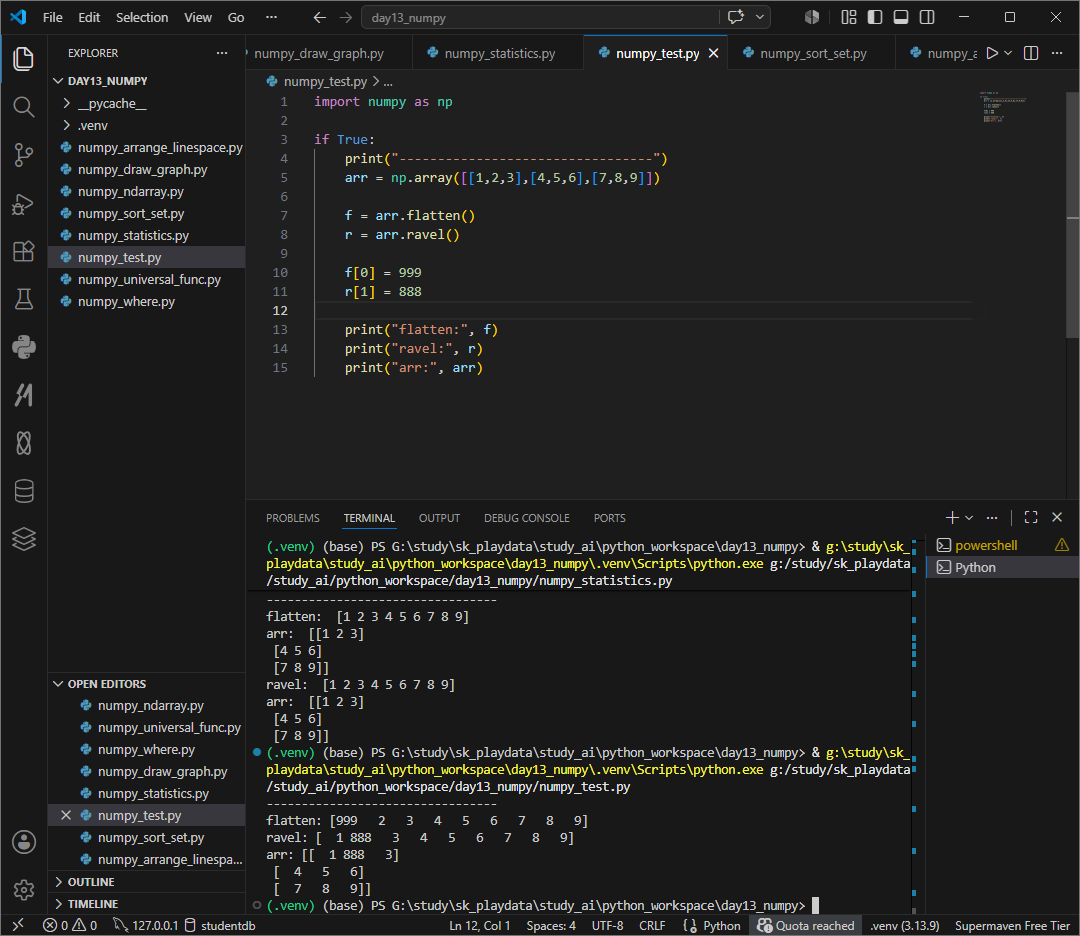Collapse the DAY13_NUMPY folder section

pyautogui.click(x=147, y=81)
